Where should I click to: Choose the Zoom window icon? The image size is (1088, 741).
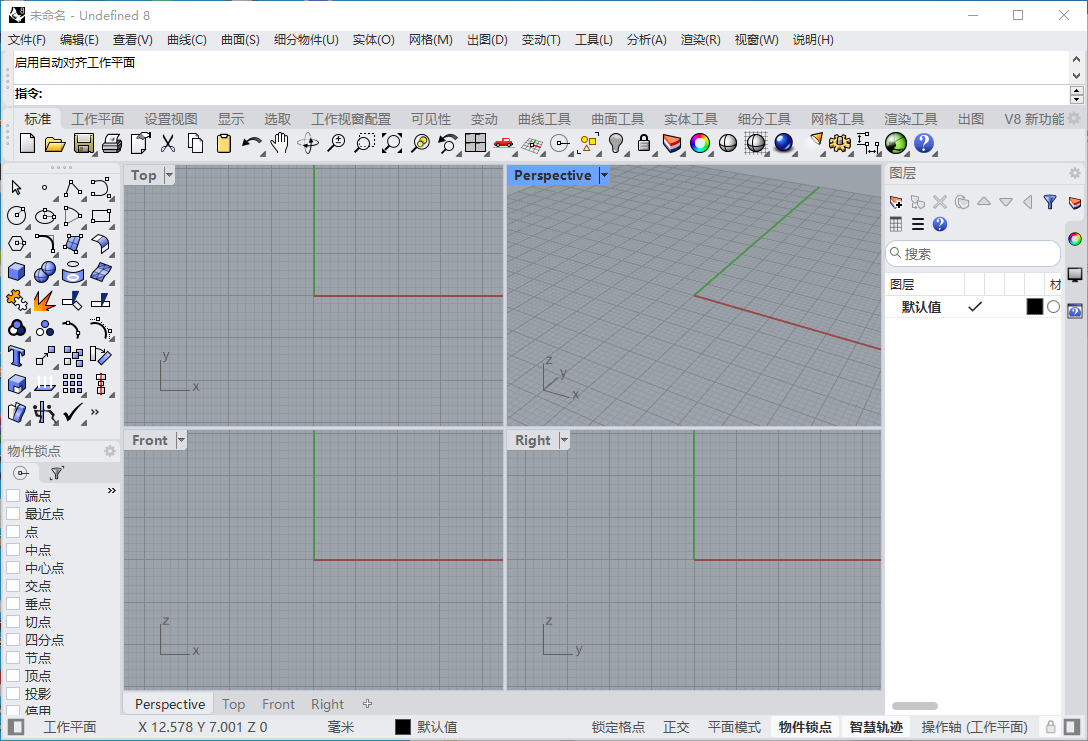(363, 144)
